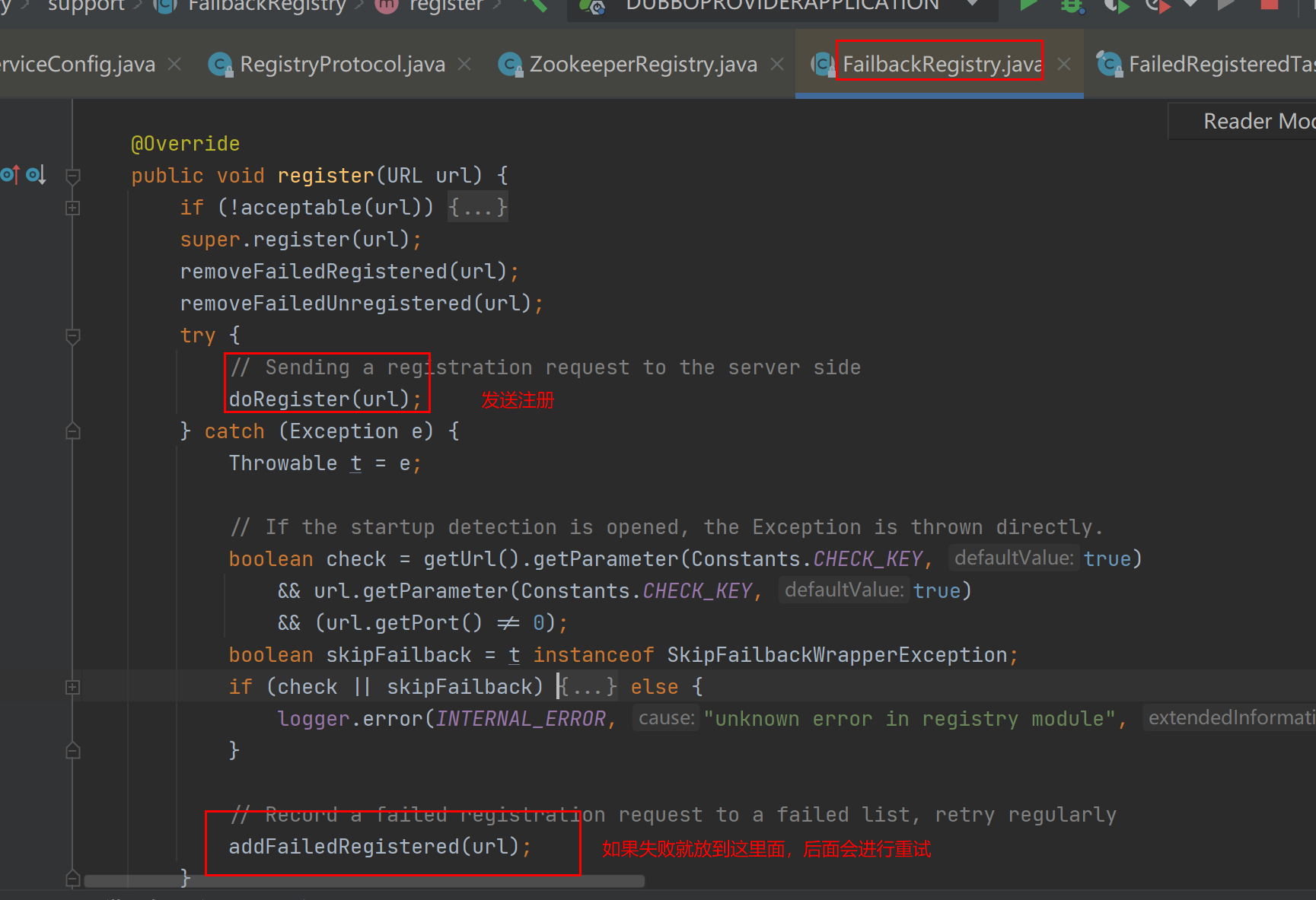
Task: Click the URL parameter type in register signature
Action: (404, 176)
